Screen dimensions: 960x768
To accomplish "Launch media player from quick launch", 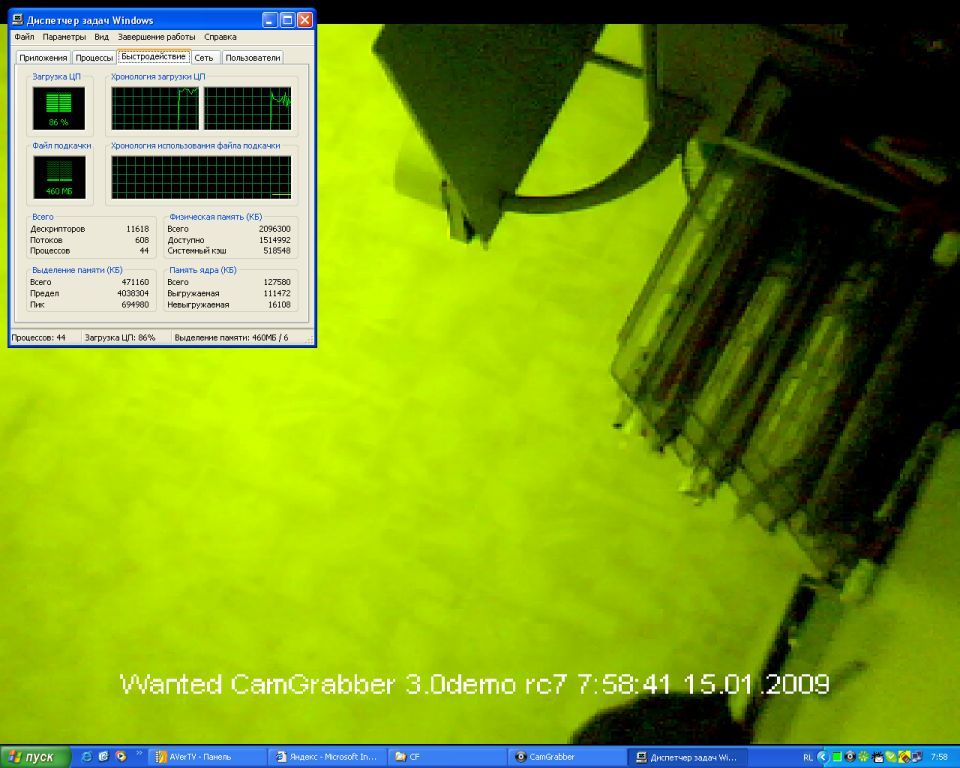I will click(x=120, y=757).
